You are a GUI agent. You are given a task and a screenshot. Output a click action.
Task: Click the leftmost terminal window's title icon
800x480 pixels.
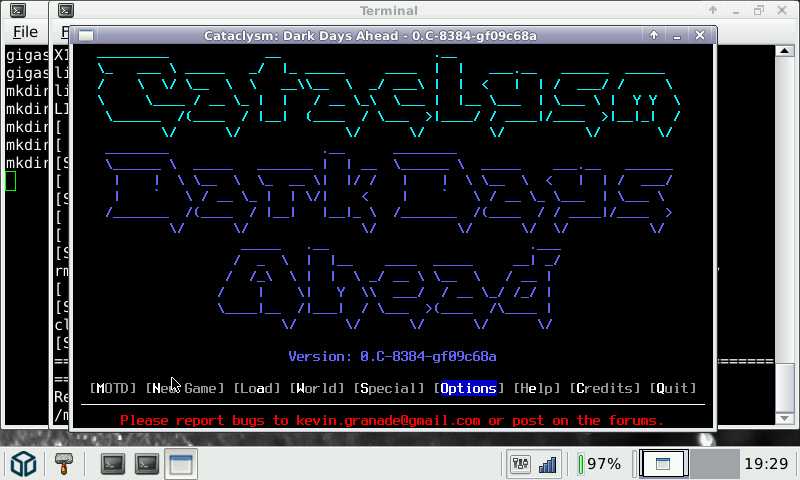[18, 10]
